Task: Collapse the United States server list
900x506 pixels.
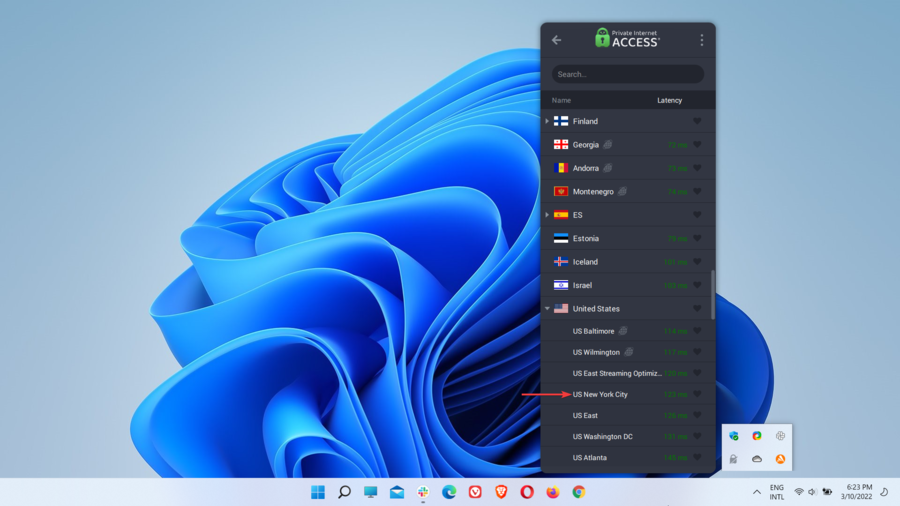Action: [x=547, y=309]
